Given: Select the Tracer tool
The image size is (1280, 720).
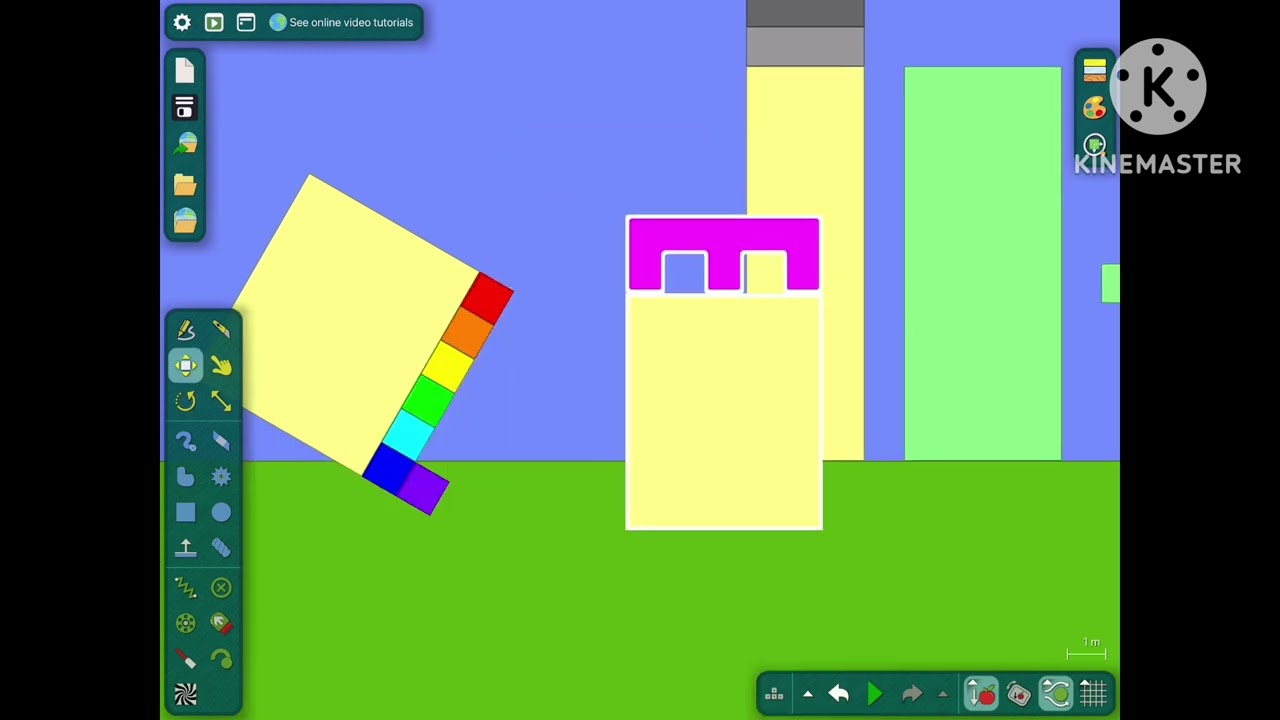Looking at the screenshot, I should pyautogui.click(x=221, y=659).
